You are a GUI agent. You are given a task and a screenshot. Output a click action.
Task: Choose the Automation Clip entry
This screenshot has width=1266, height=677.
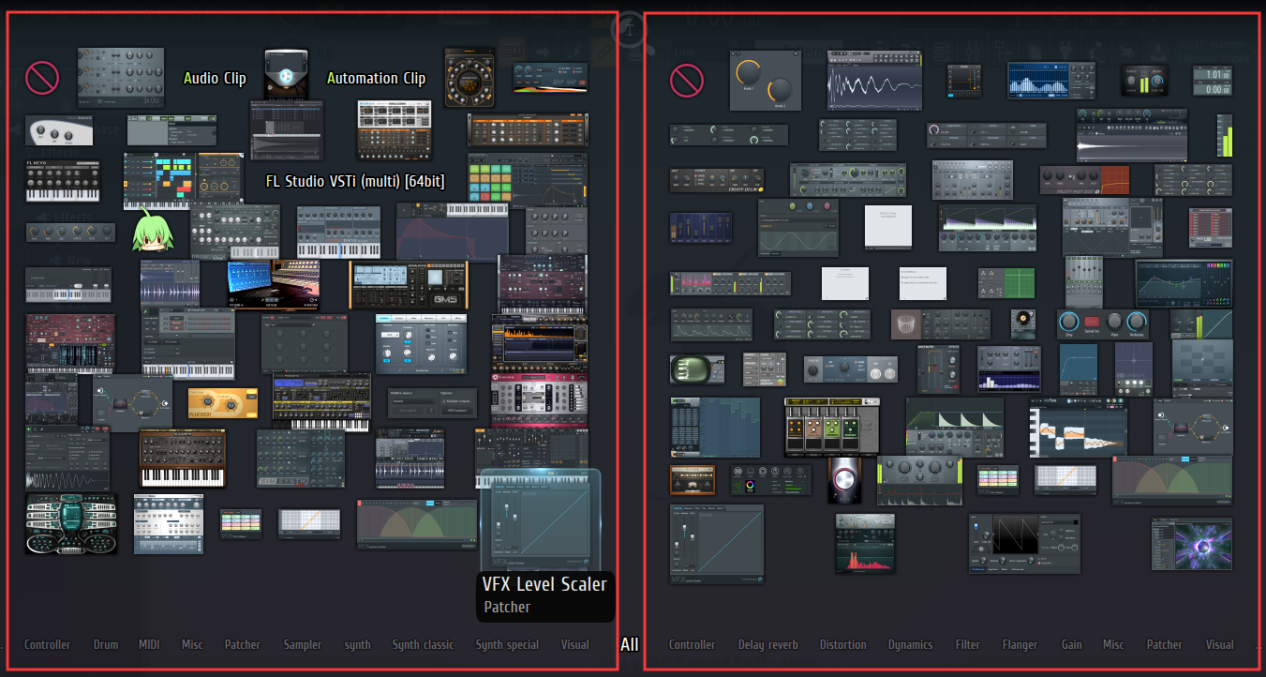tap(376, 78)
